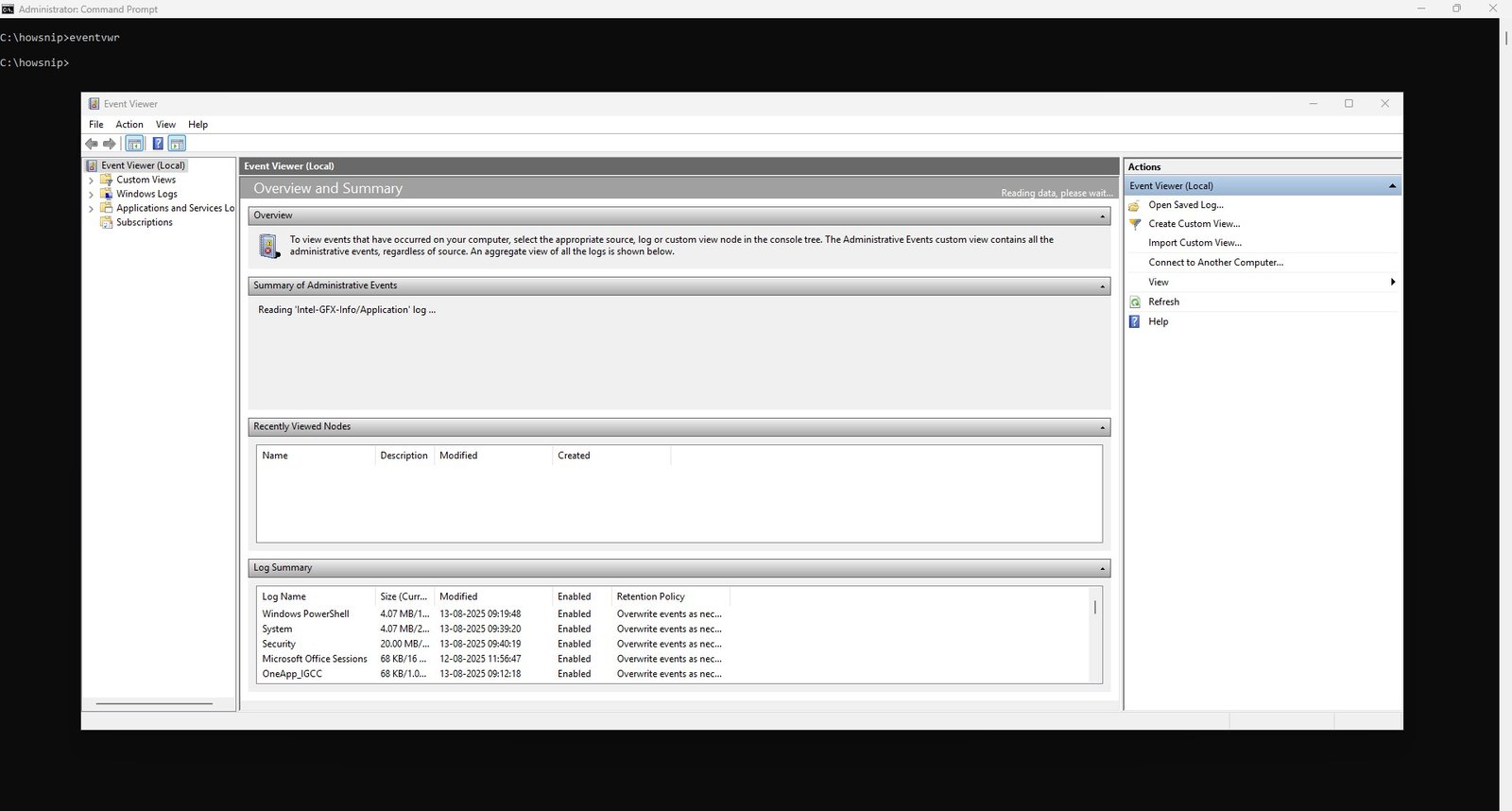Minimize the Event Viewer window
Image resolution: width=1512 pixels, height=811 pixels.
tap(1313, 104)
